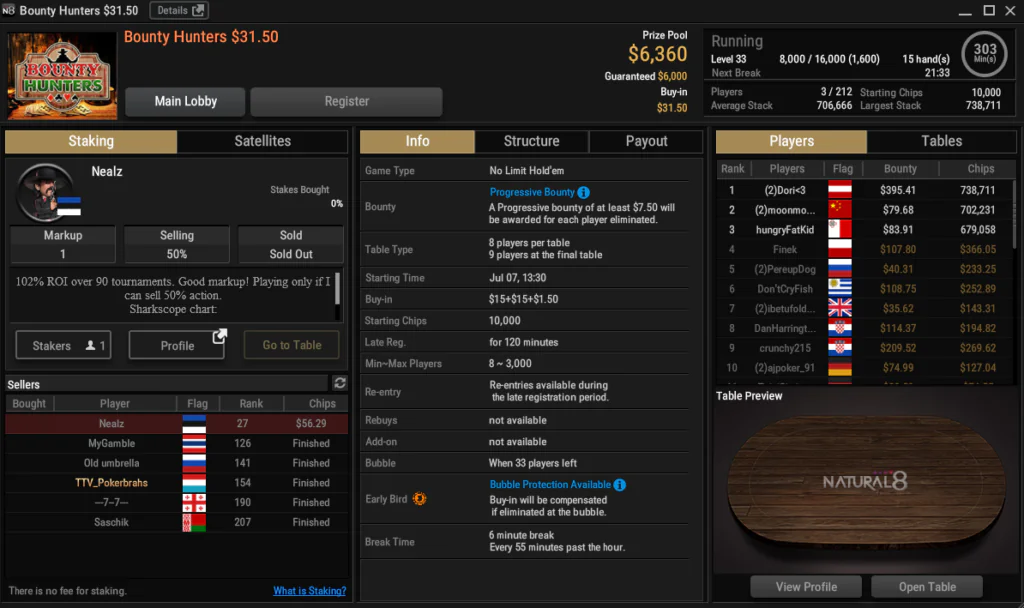
Task: Switch to the Tables tab
Action: coord(941,141)
